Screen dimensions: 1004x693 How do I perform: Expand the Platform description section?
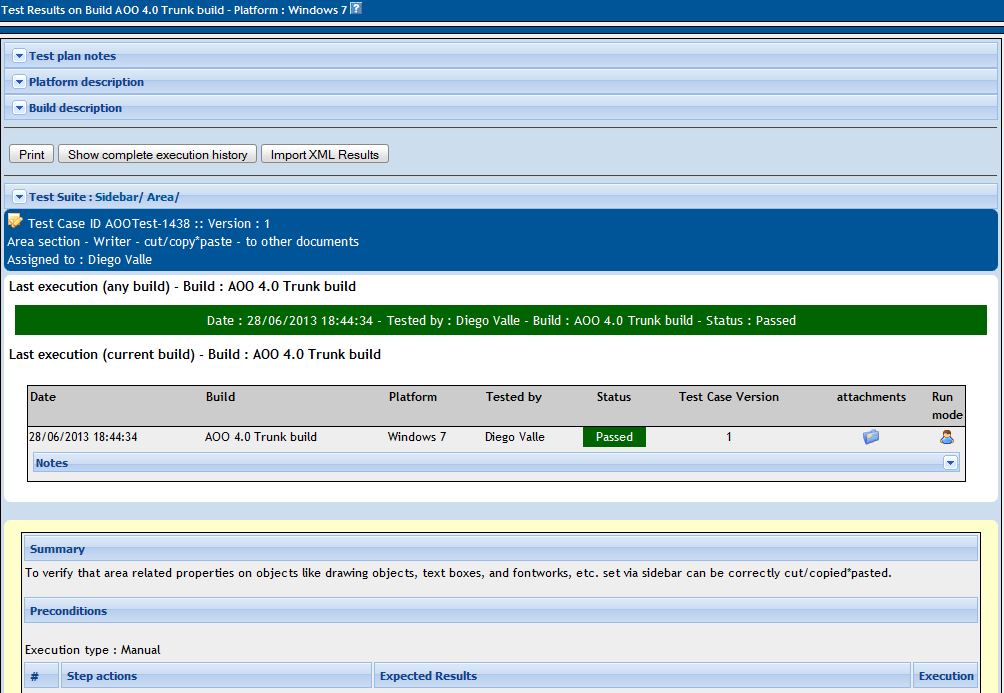pos(19,82)
